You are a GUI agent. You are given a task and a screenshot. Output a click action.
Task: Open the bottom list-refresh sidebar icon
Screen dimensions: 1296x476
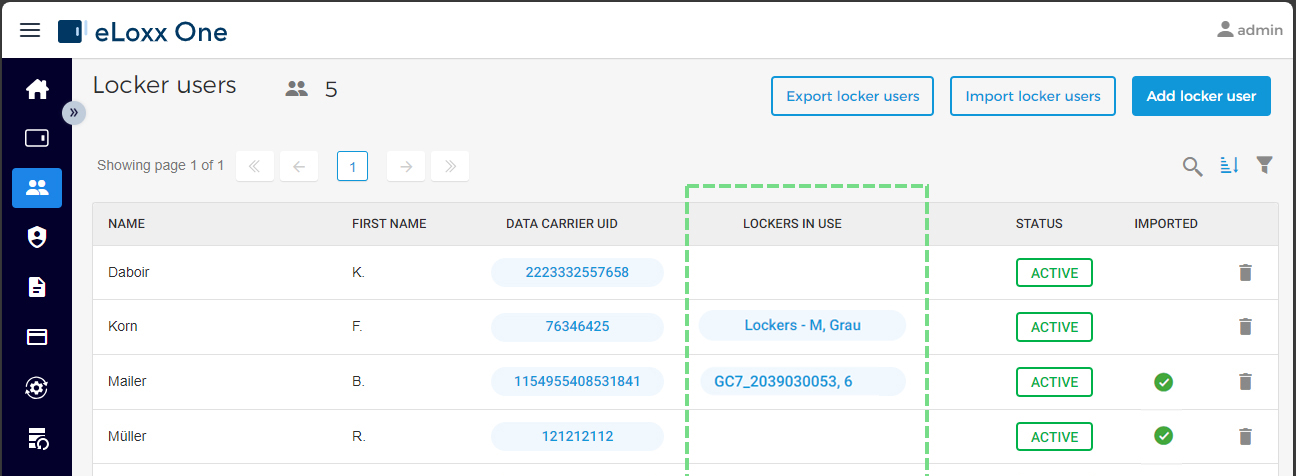(x=37, y=437)
